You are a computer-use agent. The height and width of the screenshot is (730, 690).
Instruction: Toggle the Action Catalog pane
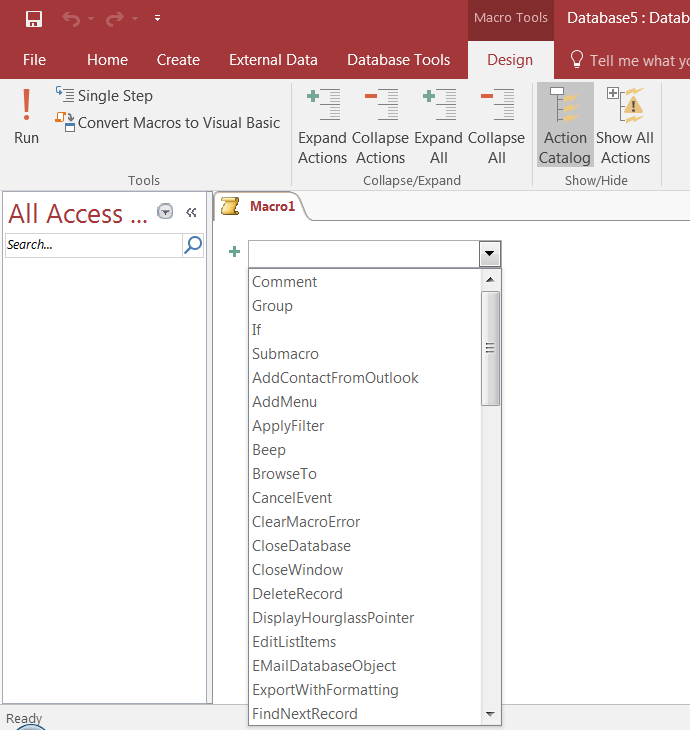pyautogui.click(x=565, y=126)
